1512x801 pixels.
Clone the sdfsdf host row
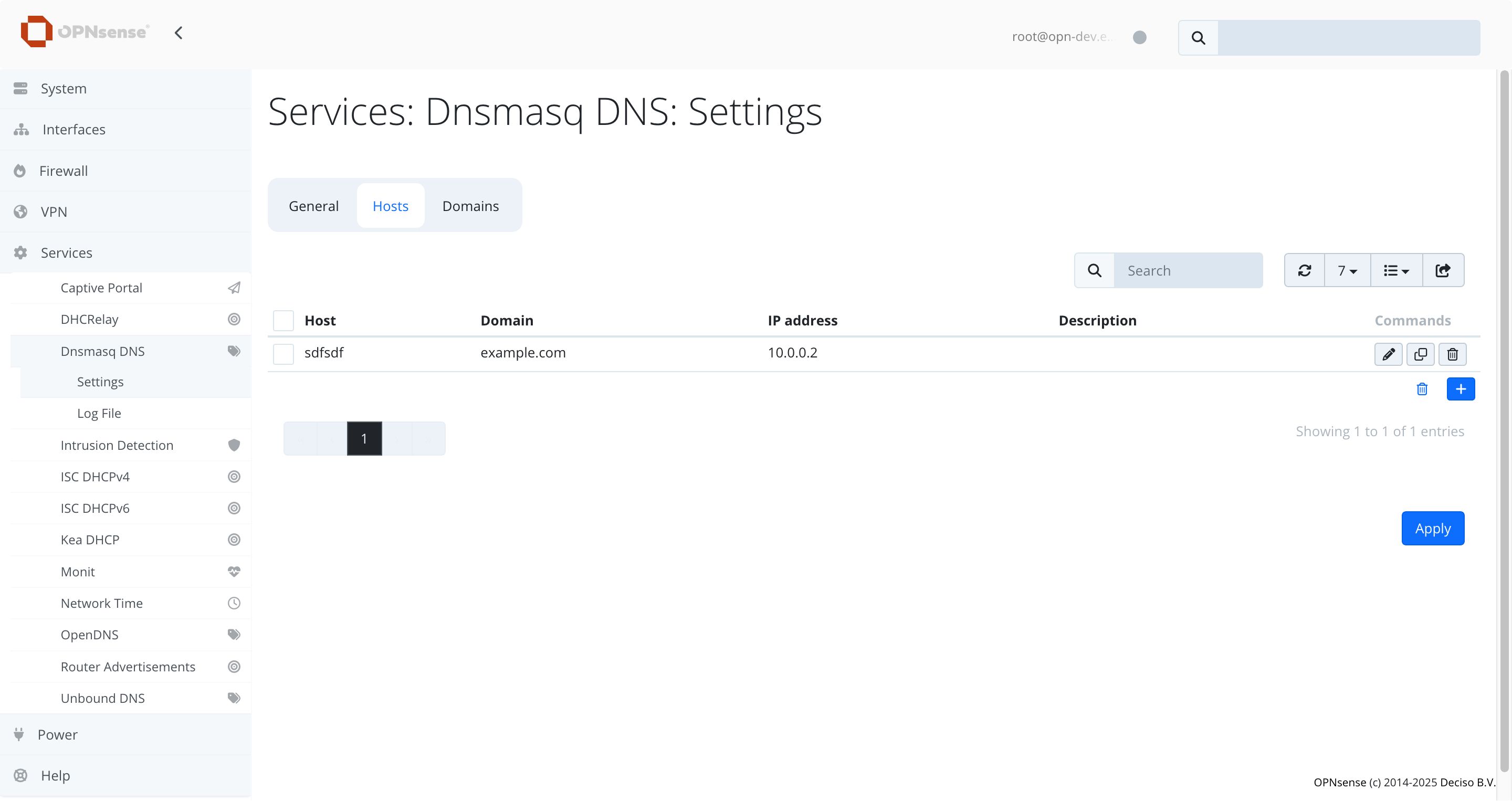tap(1420, 354)
